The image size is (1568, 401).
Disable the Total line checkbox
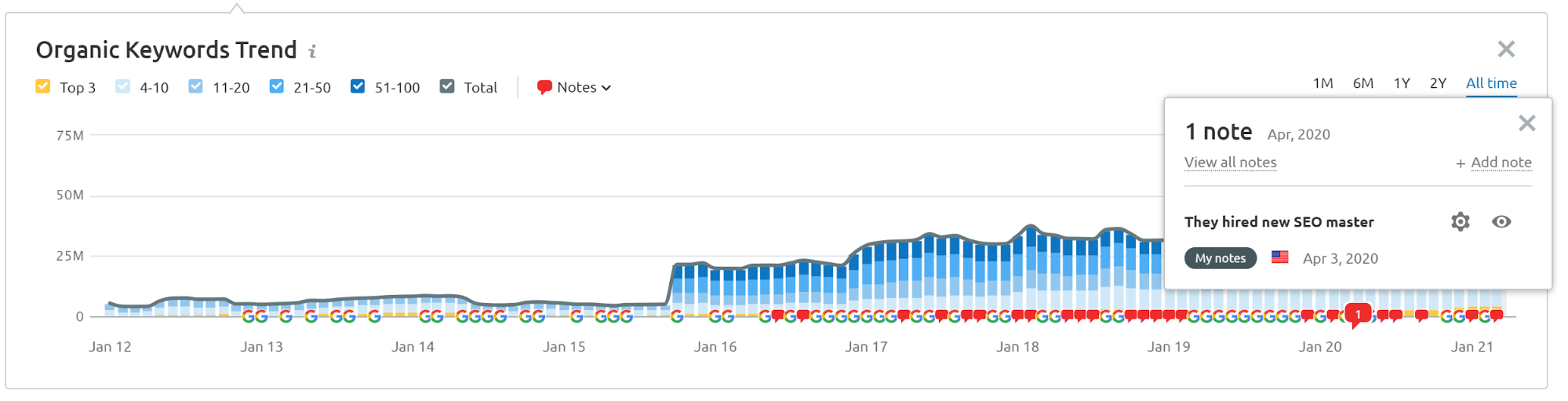447,86
